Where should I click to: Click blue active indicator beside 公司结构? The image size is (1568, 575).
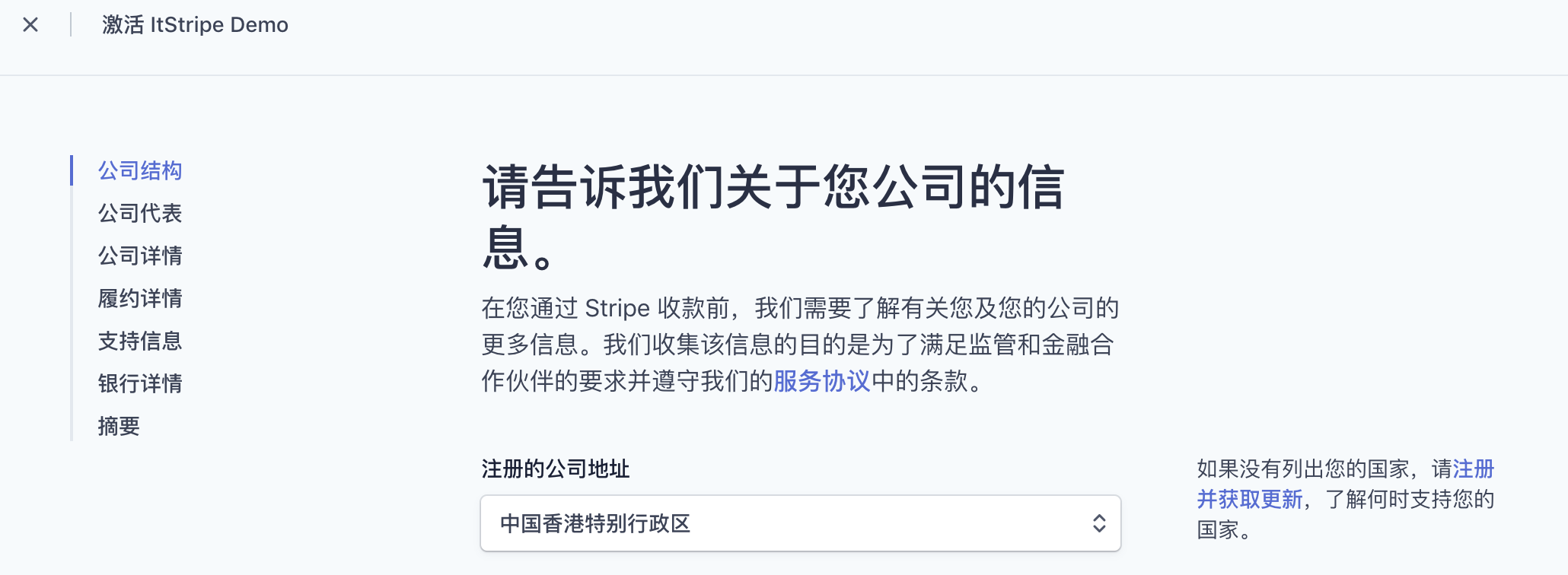point(72,170)
